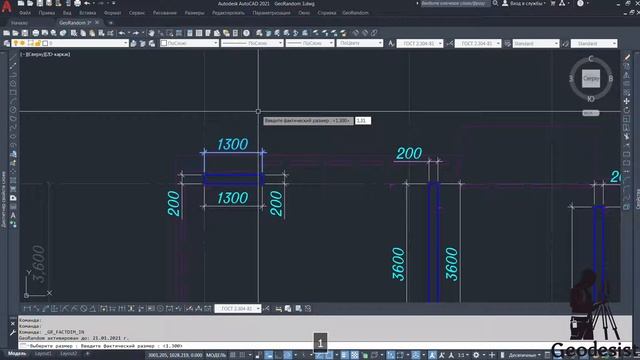Open the Файл menu

click(x=25, y=13)
